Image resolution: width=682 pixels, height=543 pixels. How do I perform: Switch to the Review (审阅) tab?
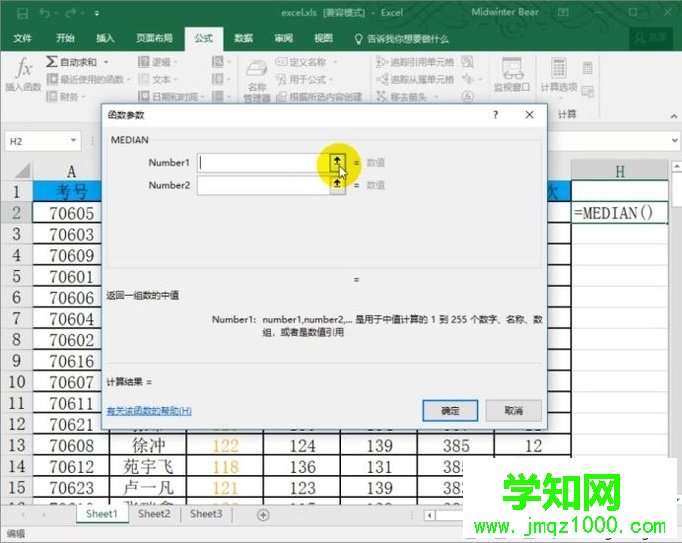[283, 38]
